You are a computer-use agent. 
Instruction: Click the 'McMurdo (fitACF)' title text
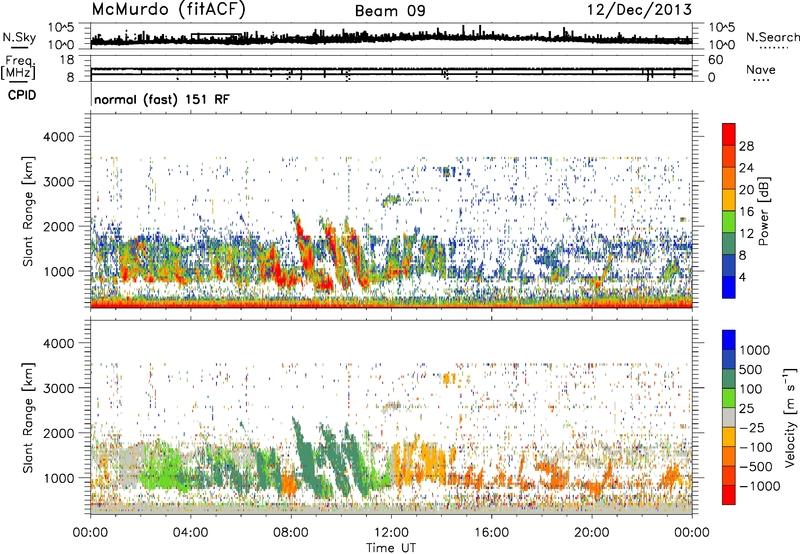168,9
